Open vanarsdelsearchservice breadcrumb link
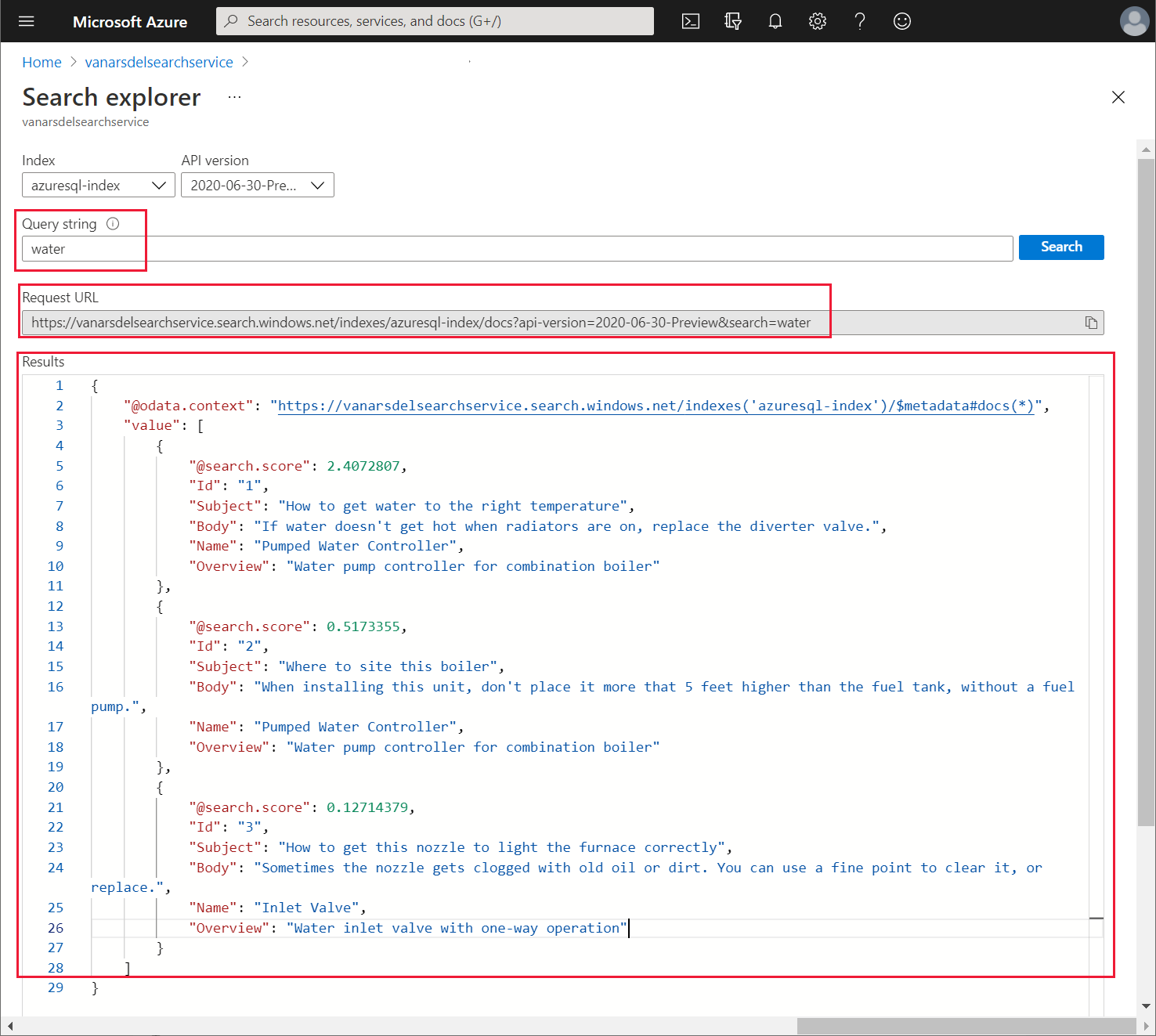 159,63
